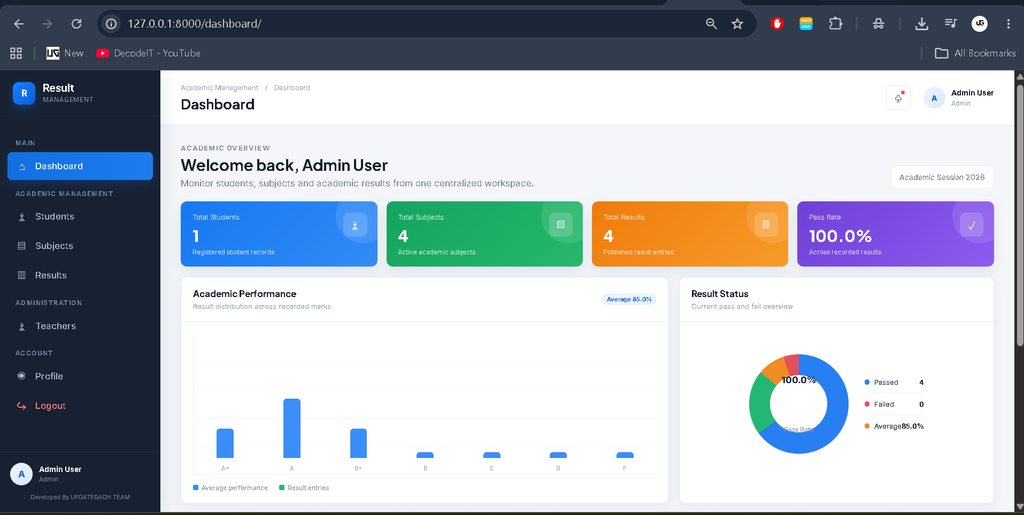Viewport: 1024px width, 515px height.
Task: Reload the dashboard page
Action: point(76,23)
